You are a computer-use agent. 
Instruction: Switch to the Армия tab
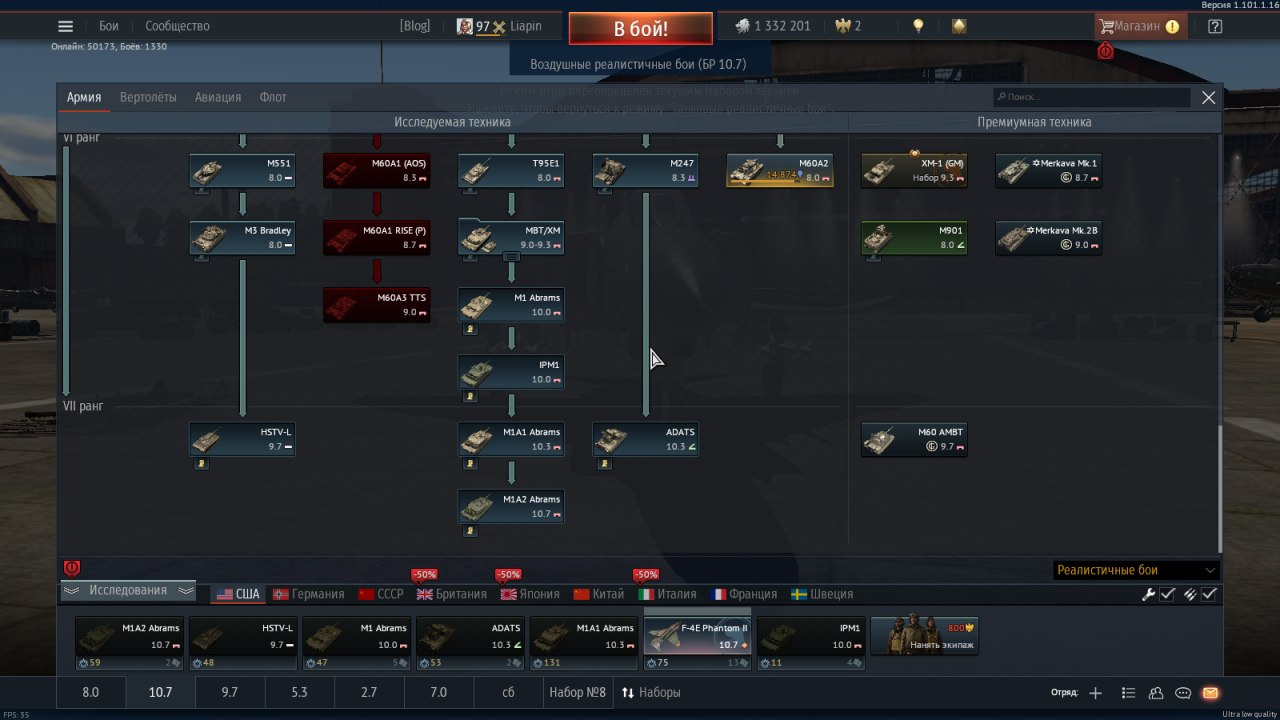(x=84, y=97)
